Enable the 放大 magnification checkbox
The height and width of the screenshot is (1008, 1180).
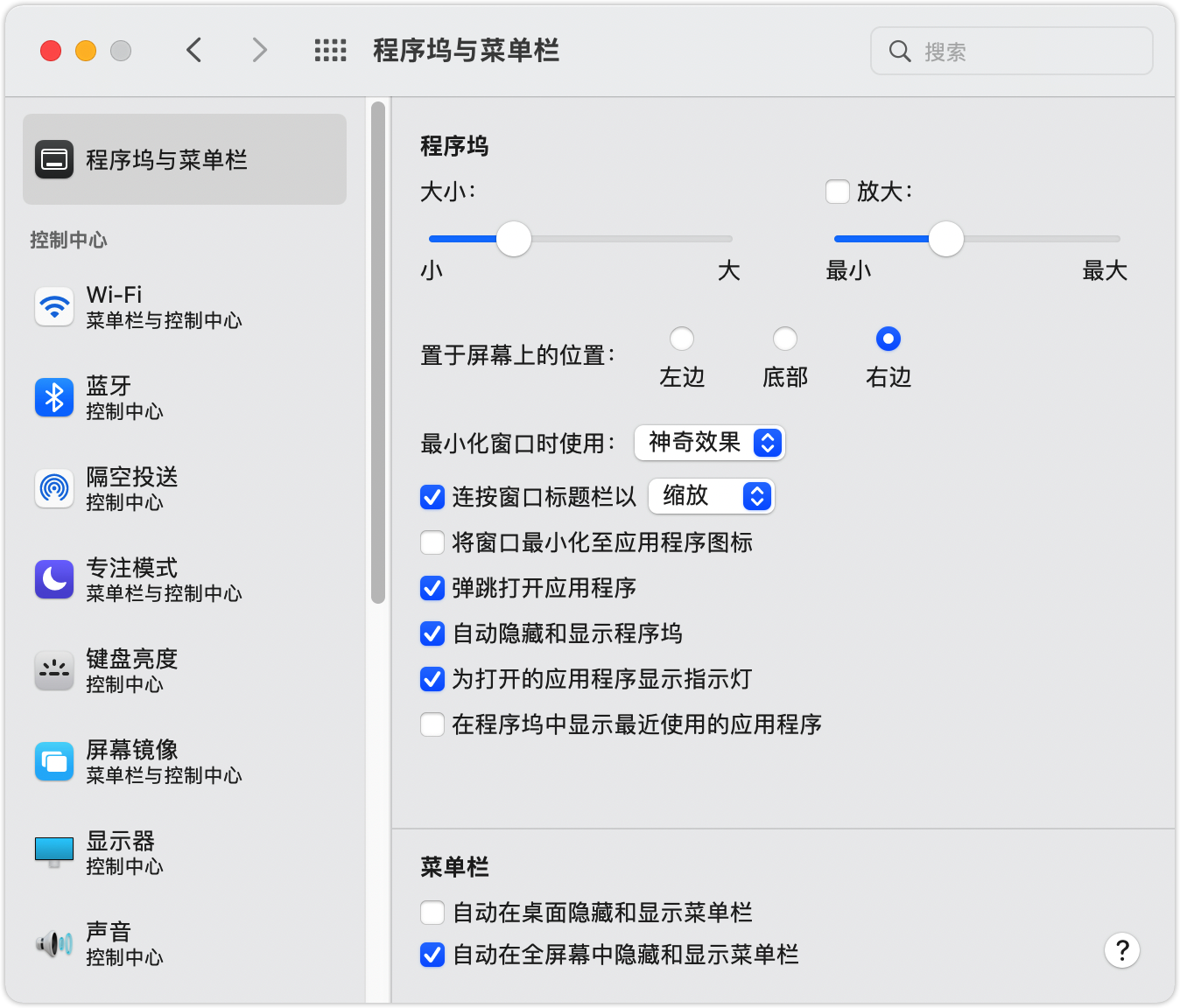click(x=838, y=192)
